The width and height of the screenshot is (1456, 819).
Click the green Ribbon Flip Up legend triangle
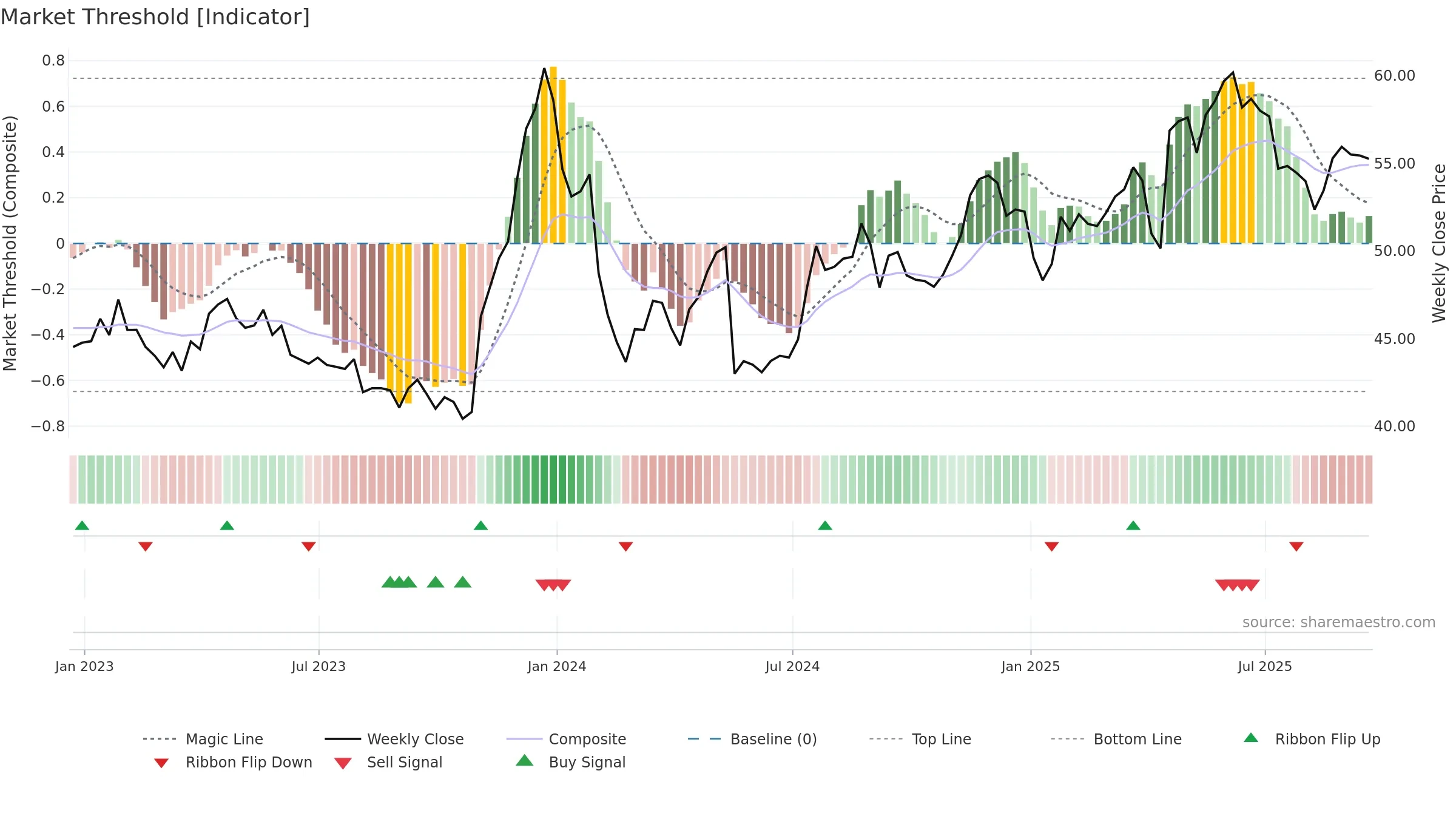click(x=1251, y=738)
